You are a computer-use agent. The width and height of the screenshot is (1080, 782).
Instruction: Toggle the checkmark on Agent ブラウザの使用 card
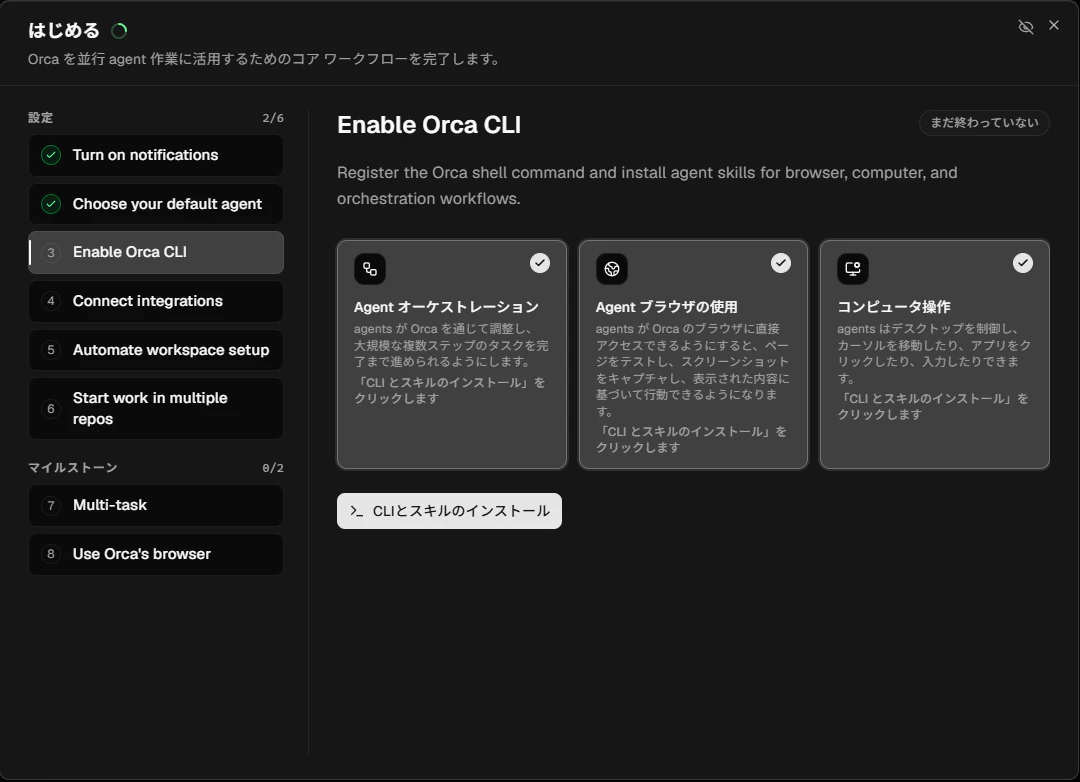[780, 263]
